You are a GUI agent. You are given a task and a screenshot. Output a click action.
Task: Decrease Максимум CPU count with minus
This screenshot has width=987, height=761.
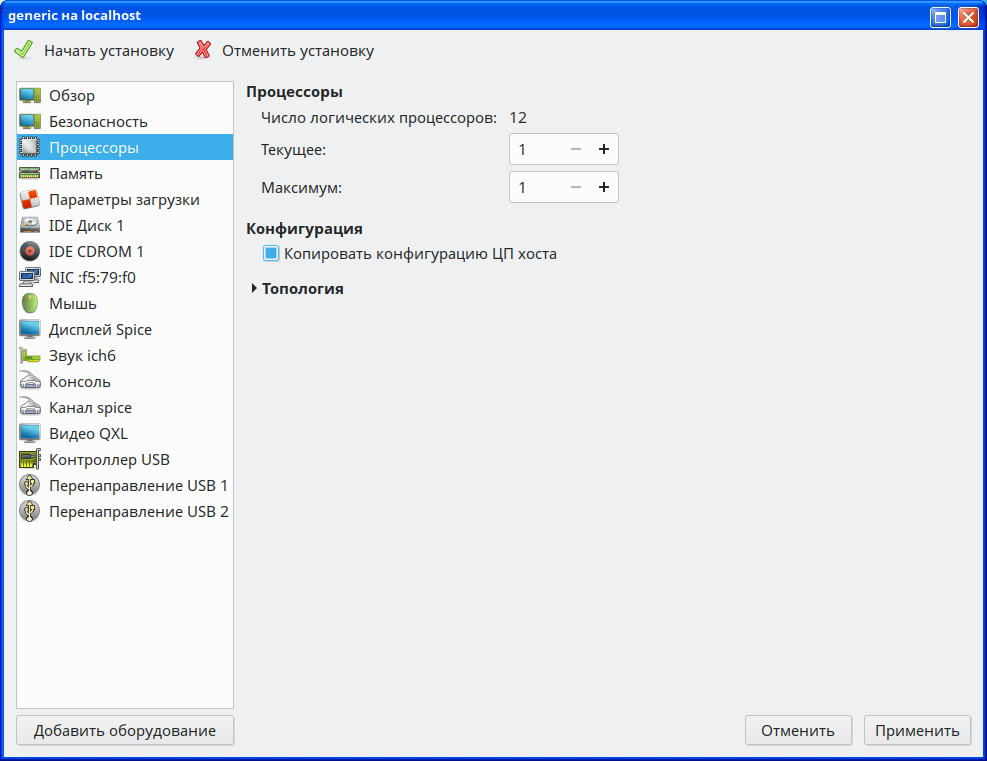pos(575,187)
